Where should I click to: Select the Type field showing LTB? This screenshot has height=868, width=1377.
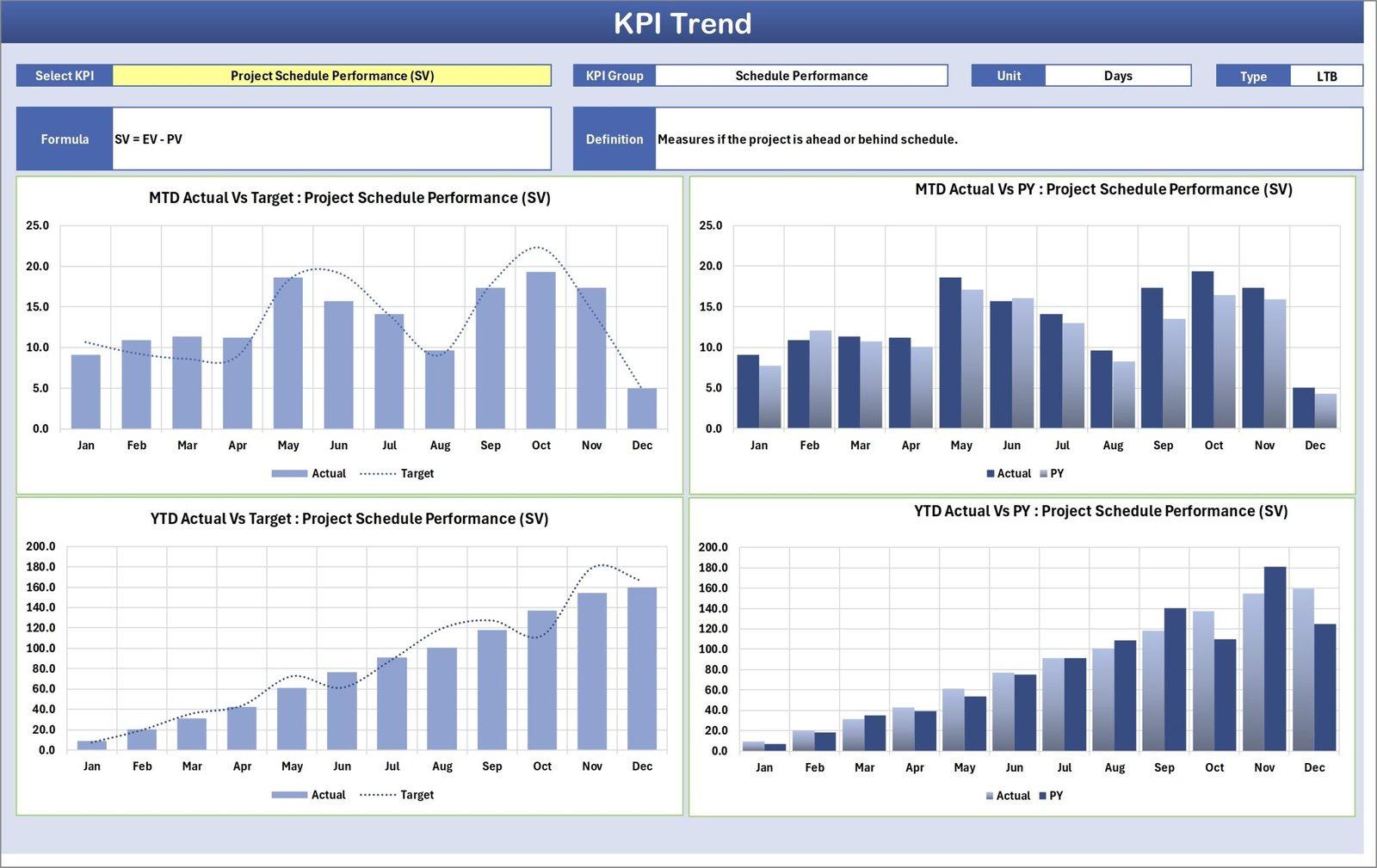tap(1325, 77)
